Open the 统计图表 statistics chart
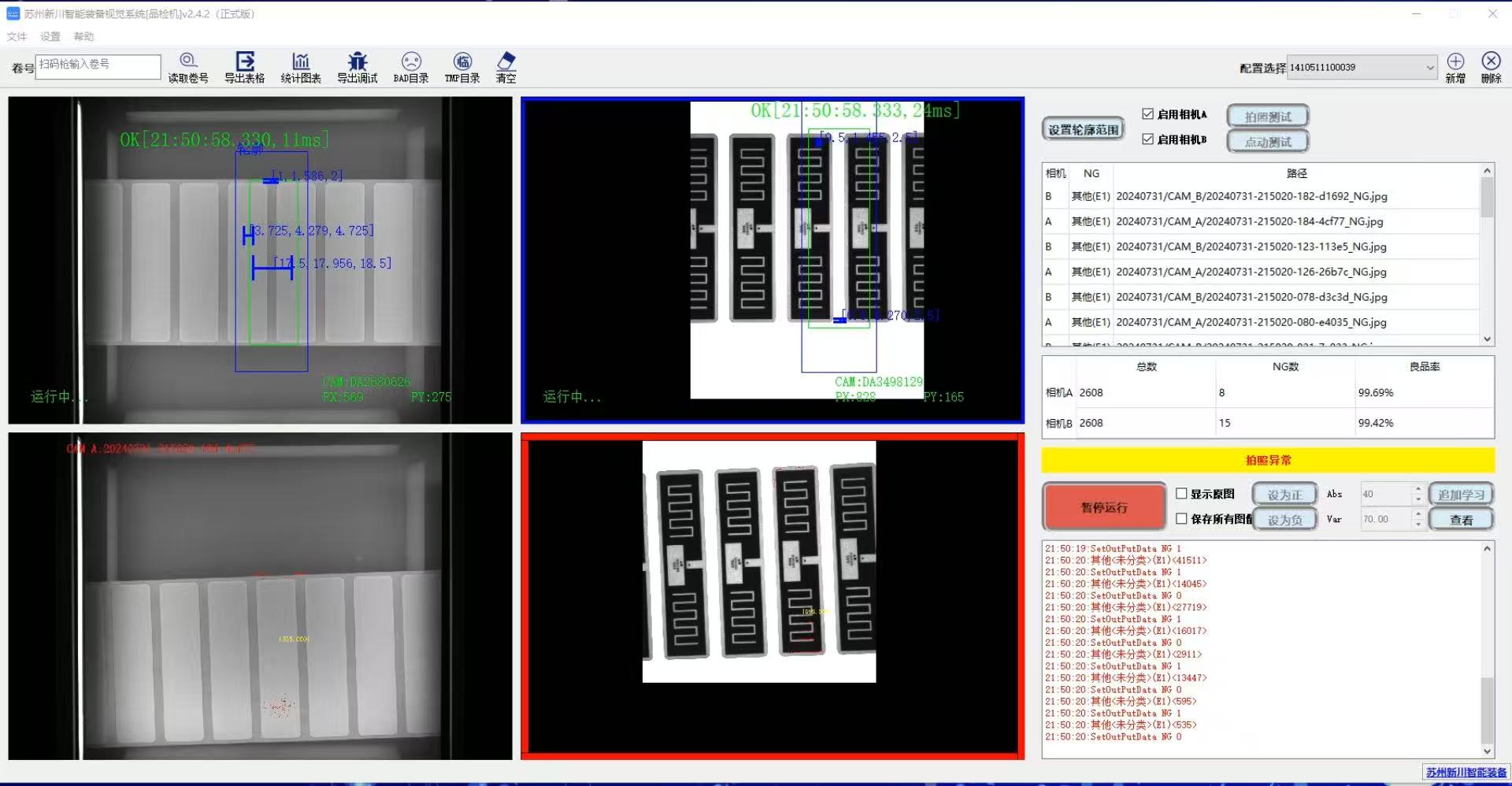Screen dimensions: 1512x786 301,61
